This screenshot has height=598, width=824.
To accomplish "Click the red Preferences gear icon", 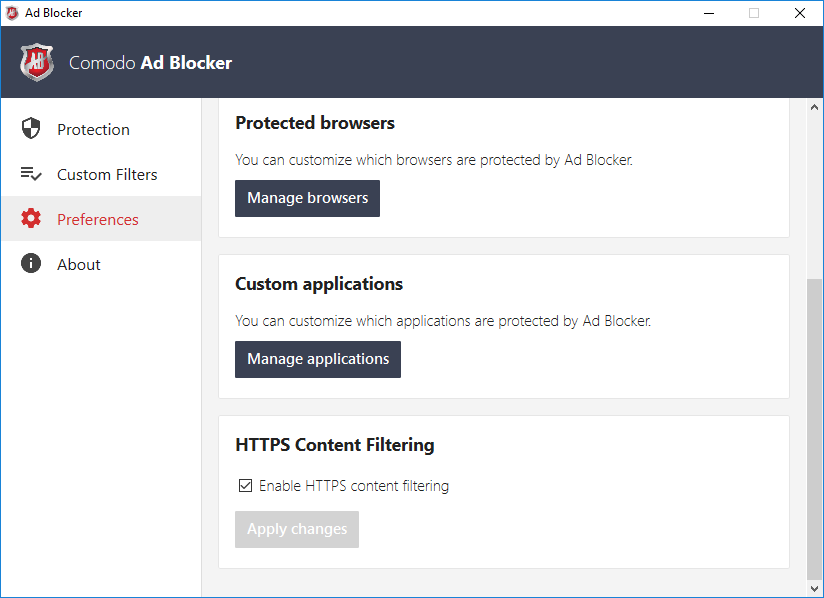I will (x=31, y=219).
